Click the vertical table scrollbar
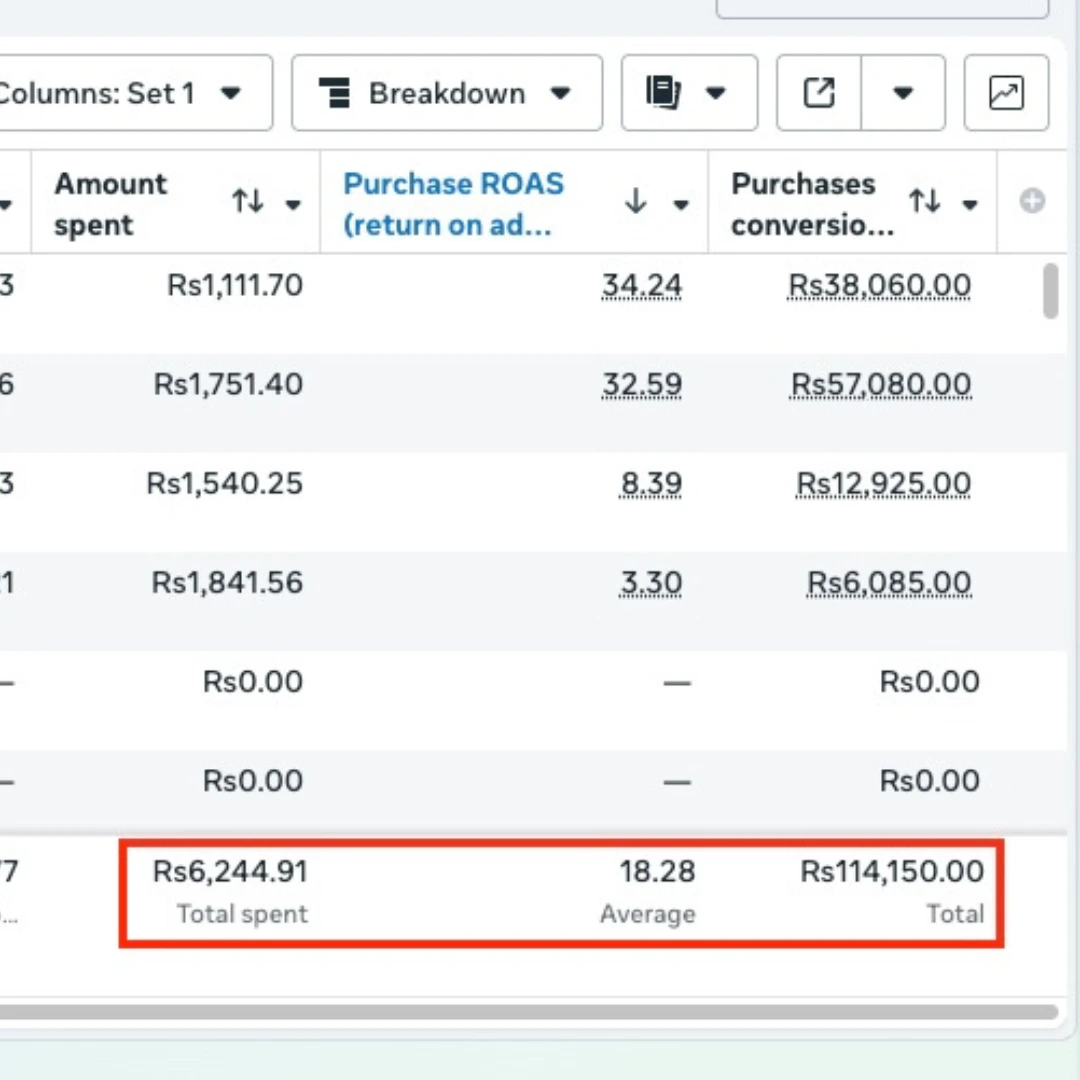This screenshot has height=1080, width=1080. click(x=1050, y=291)
